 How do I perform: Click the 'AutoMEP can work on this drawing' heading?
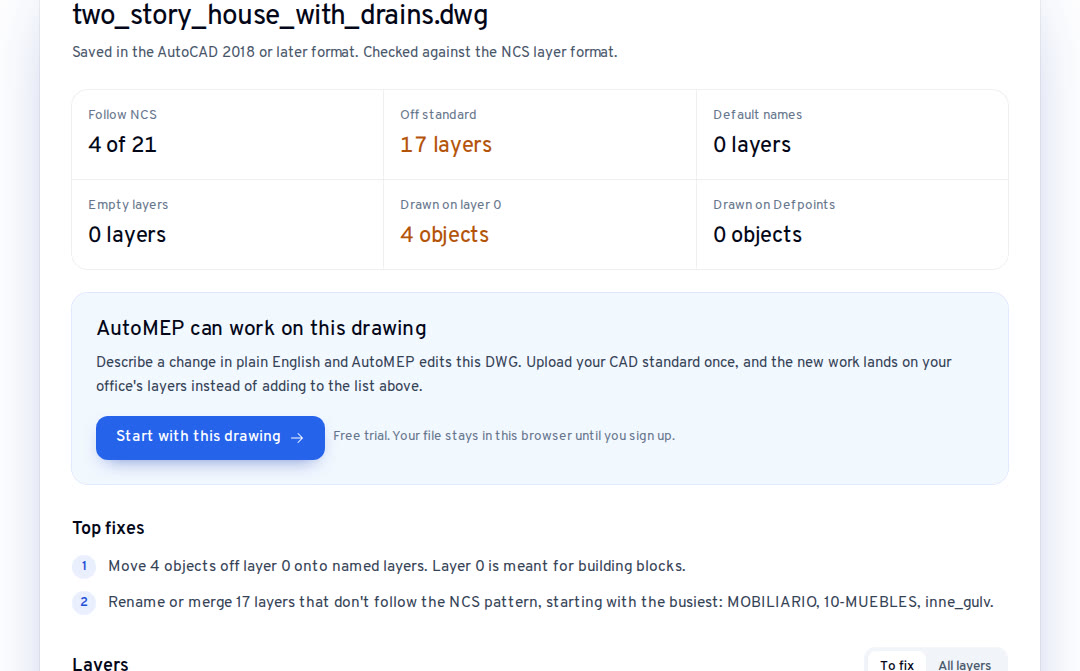261,328
